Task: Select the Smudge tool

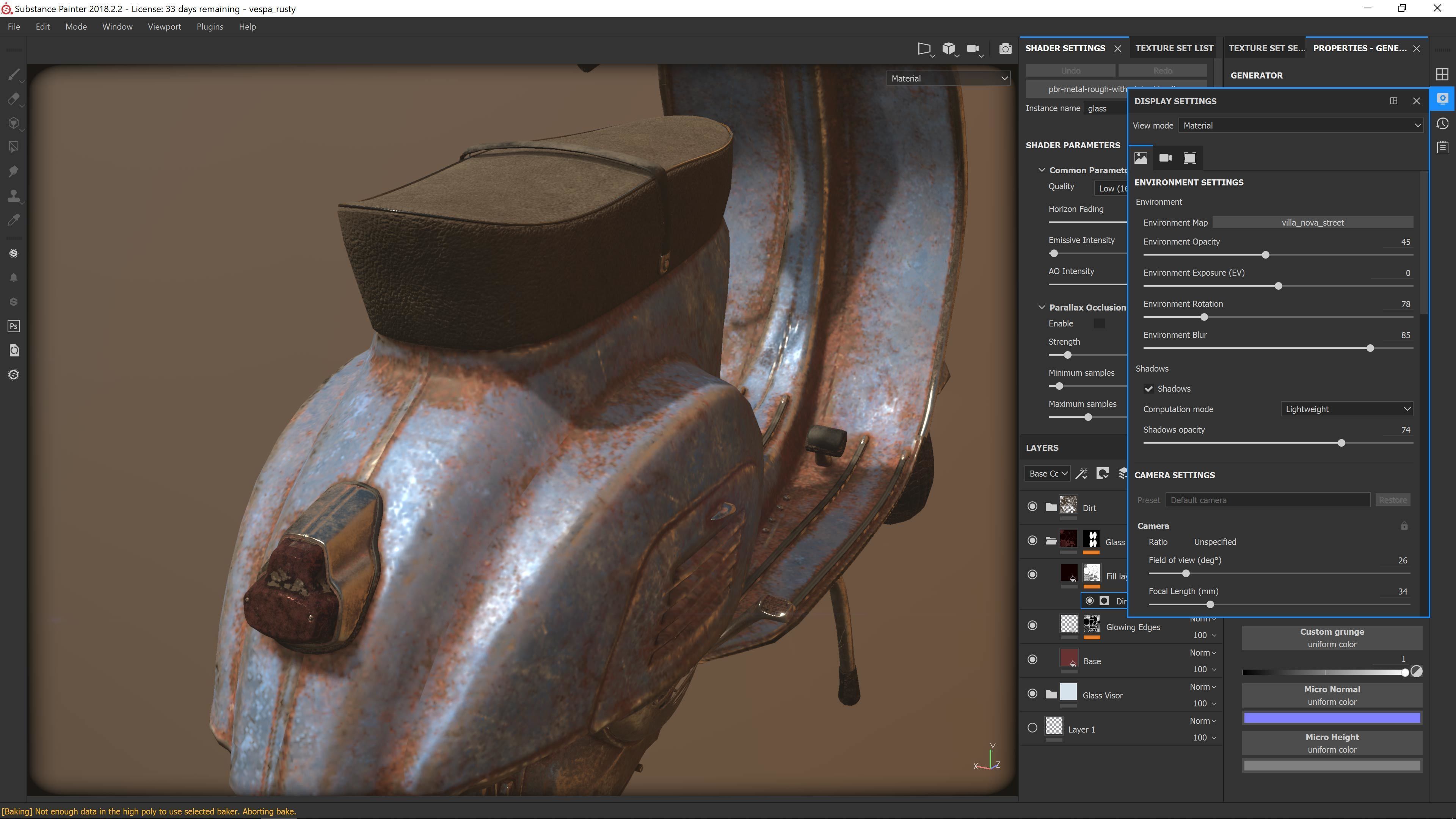Action: (x=14, y=171)
